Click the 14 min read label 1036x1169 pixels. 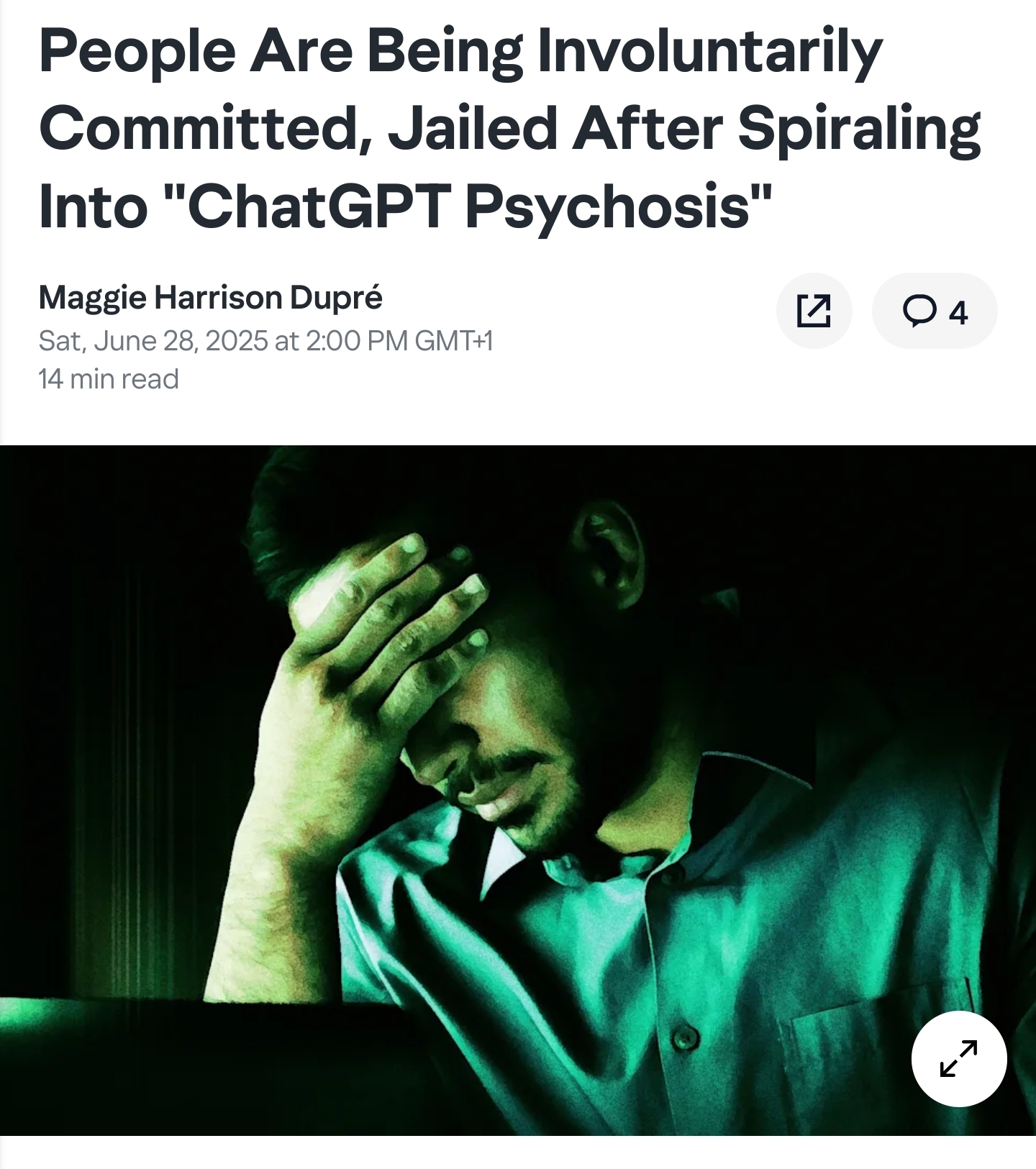(x=109, y=378)
